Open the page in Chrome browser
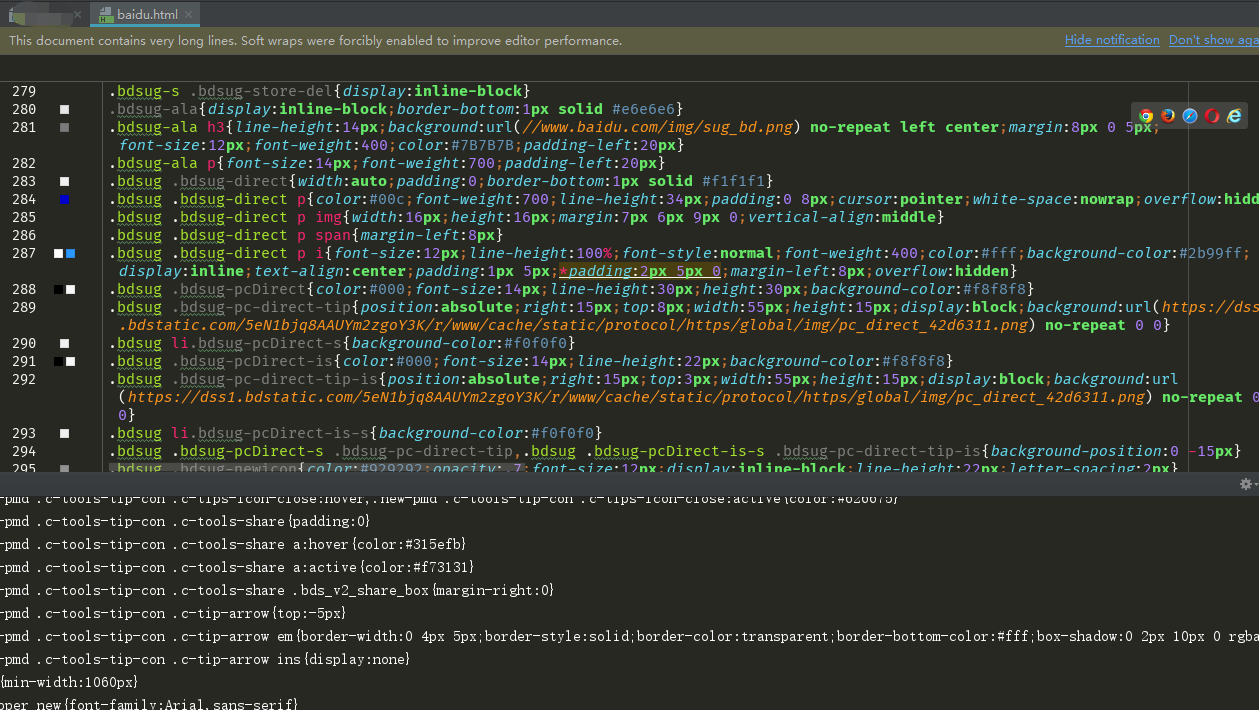The height and width of the screenshot is (710, 1259). (1146, 116)
